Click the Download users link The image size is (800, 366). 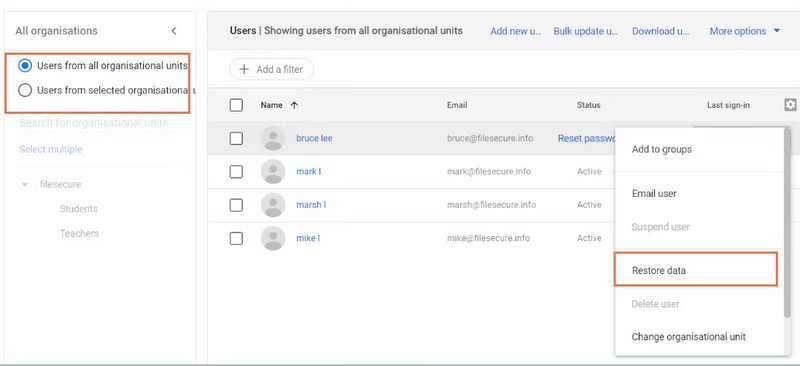(x=661, y=31)
